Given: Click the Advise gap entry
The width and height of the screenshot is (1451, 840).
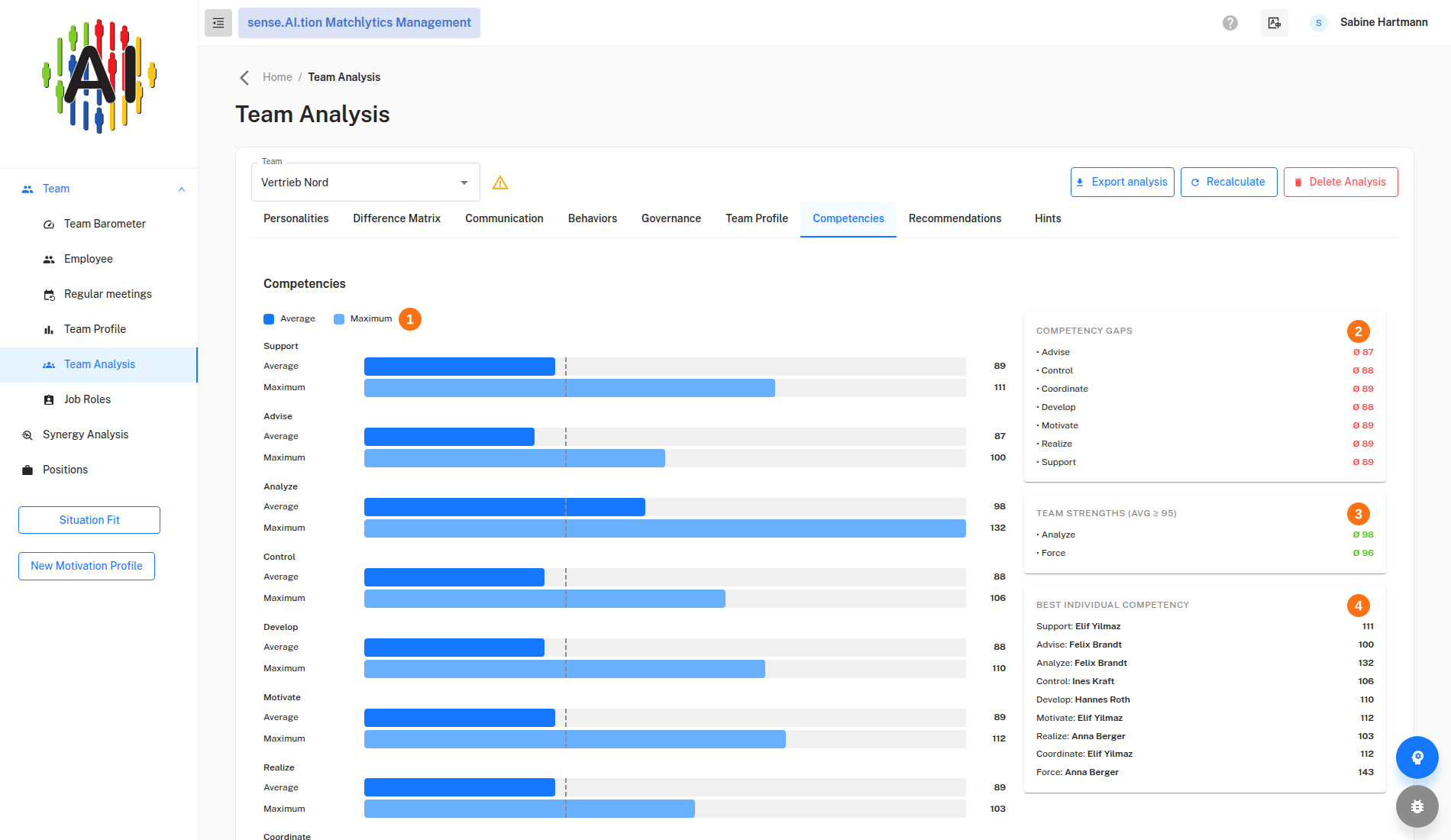Looking at the screenshot, I should pyautogui.click(x=1205, y=353).
